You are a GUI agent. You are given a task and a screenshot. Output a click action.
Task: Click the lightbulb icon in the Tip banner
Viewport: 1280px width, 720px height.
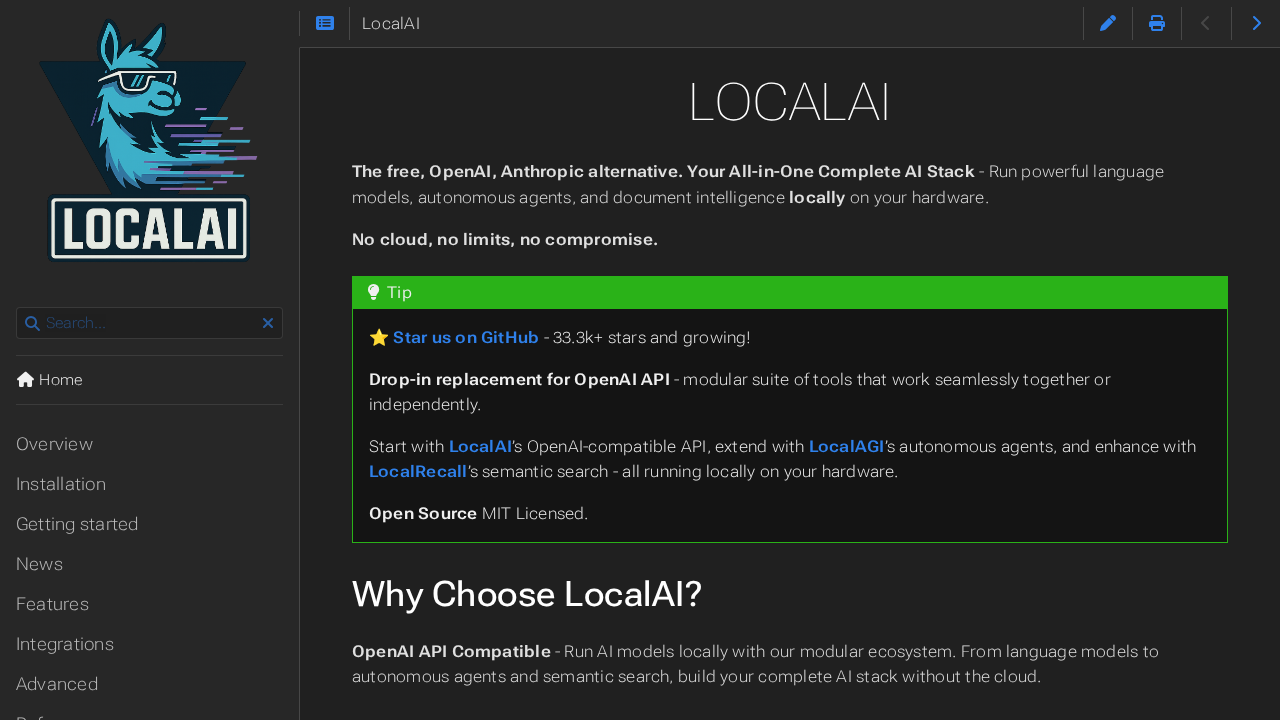[374, 292]
